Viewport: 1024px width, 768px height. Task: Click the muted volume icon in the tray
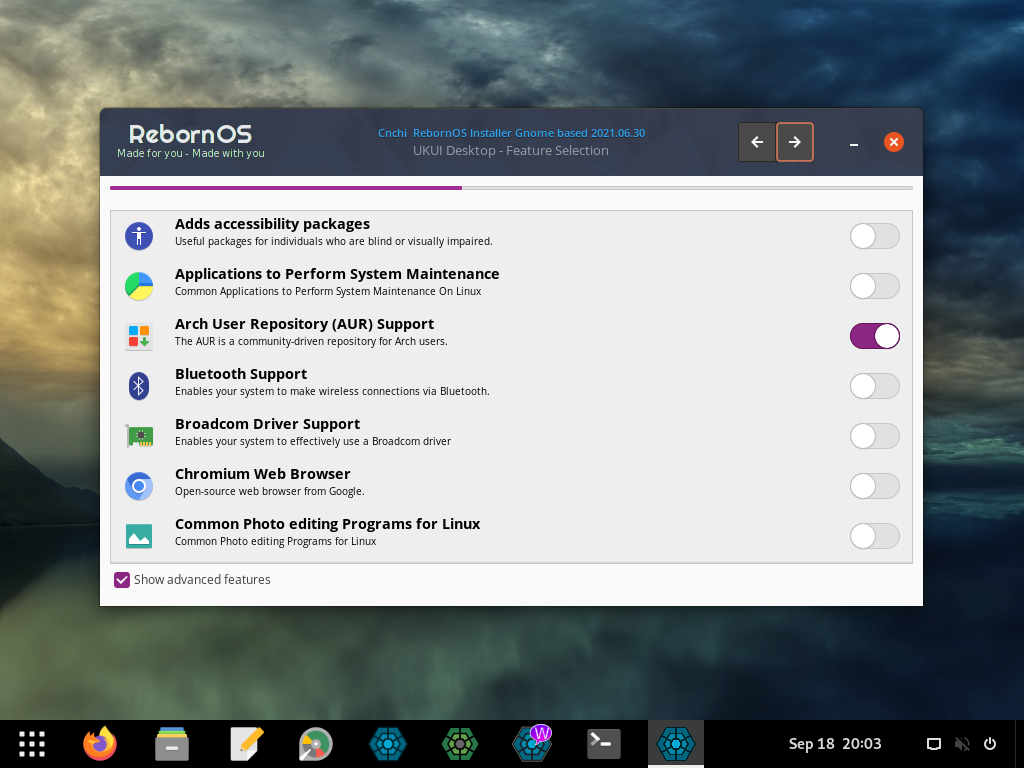point(962,744)
